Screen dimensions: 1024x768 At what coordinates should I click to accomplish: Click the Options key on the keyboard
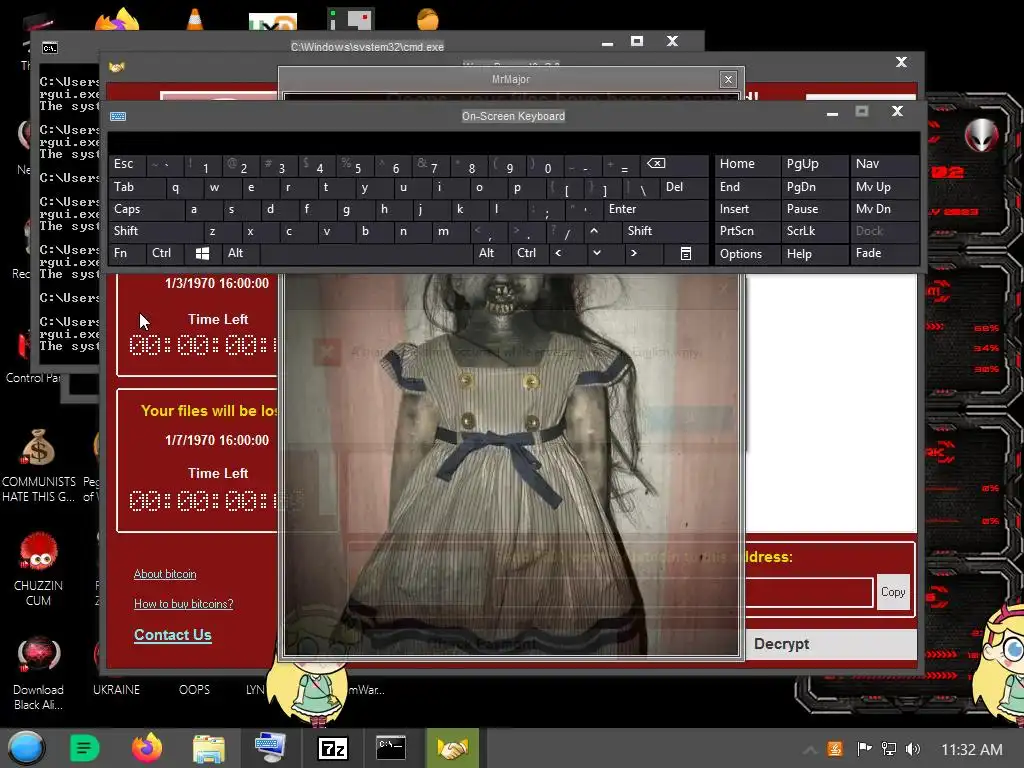(x=747, y=253)
